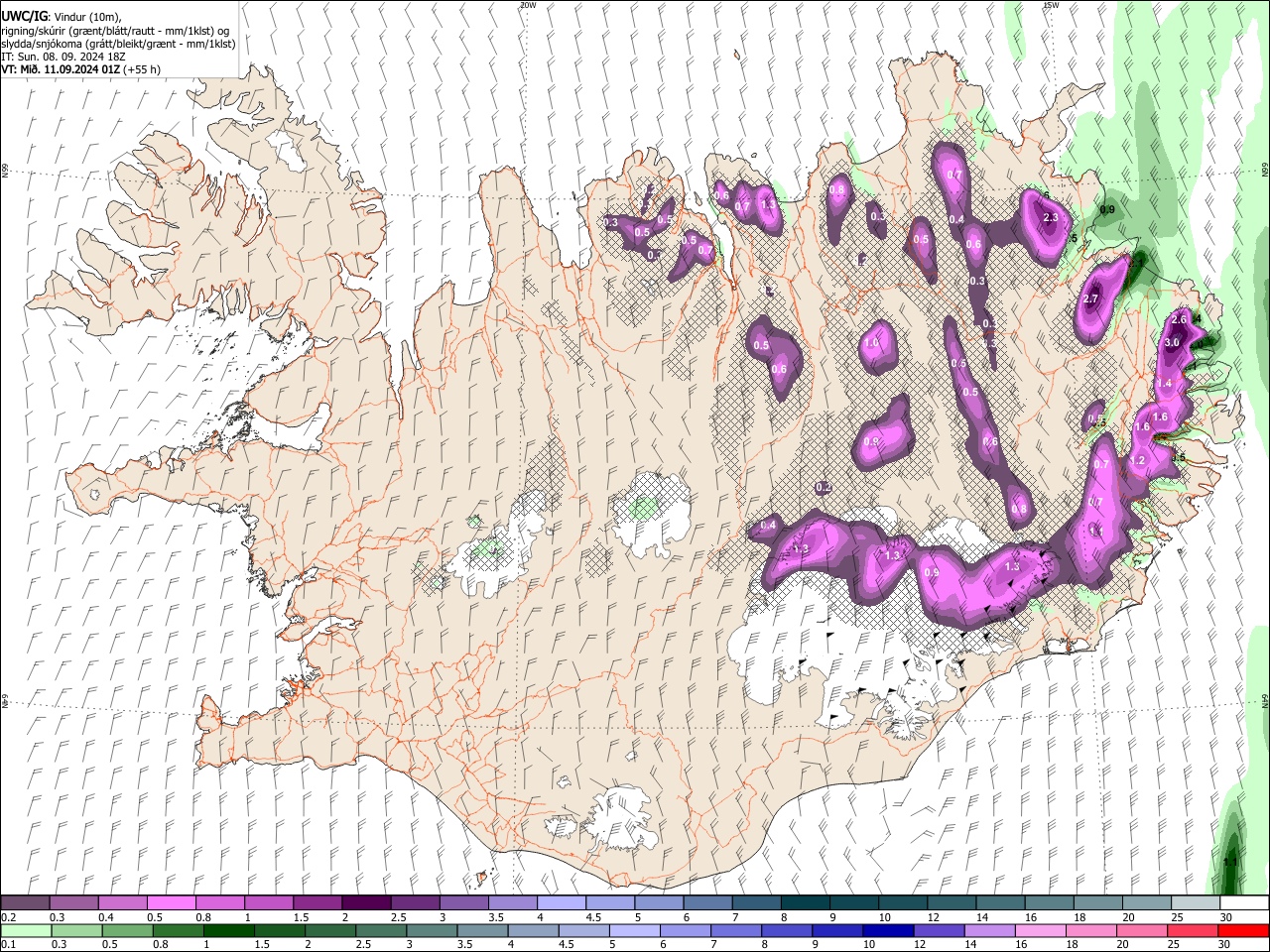The image size is (1270, 952).
Task: Click the 2.6 precipitation value on the map
Action: click(1179, 319)
